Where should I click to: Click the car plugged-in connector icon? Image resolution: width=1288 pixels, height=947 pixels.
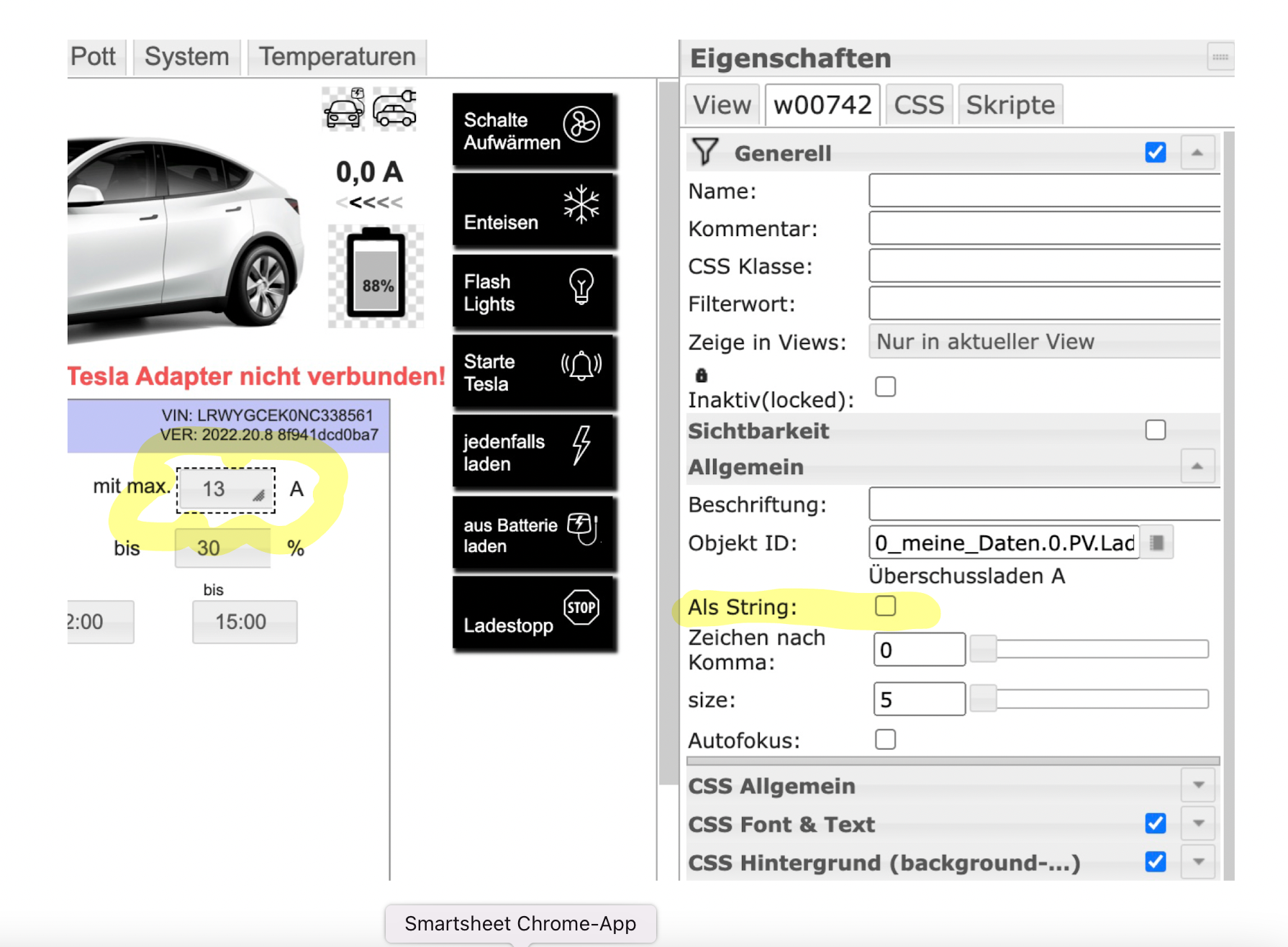click(x=395, y=109)
